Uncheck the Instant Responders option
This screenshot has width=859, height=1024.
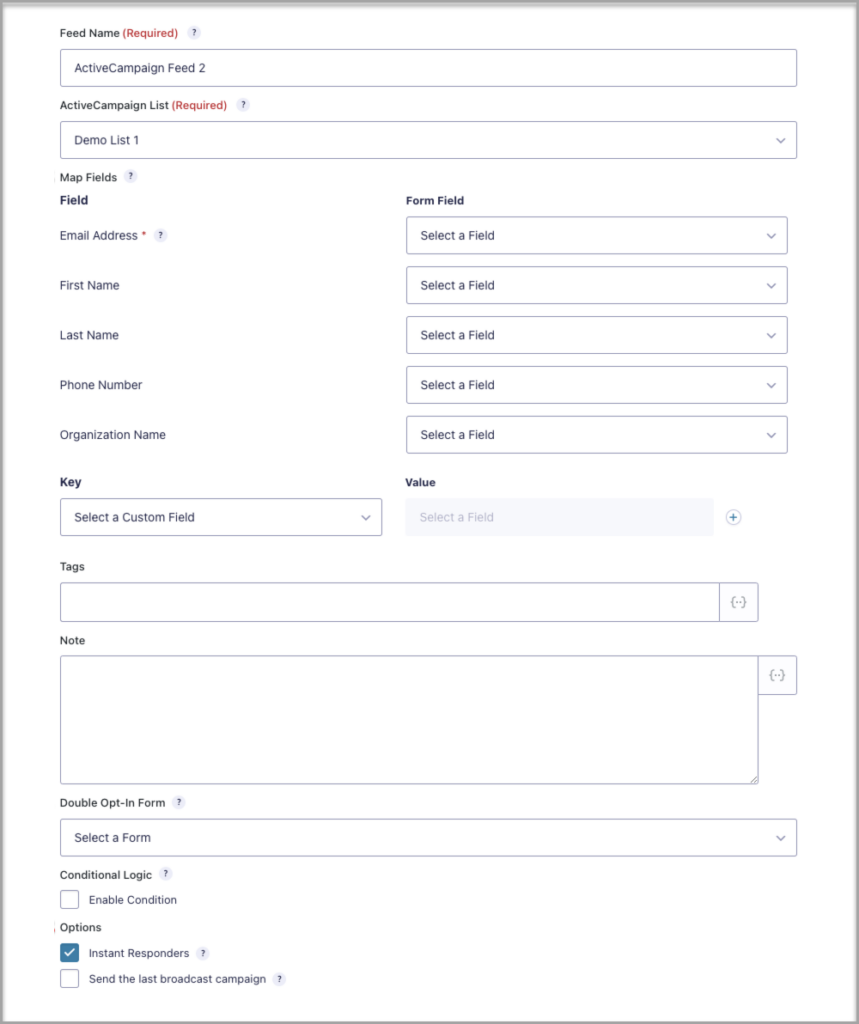[x=69, y=953]
